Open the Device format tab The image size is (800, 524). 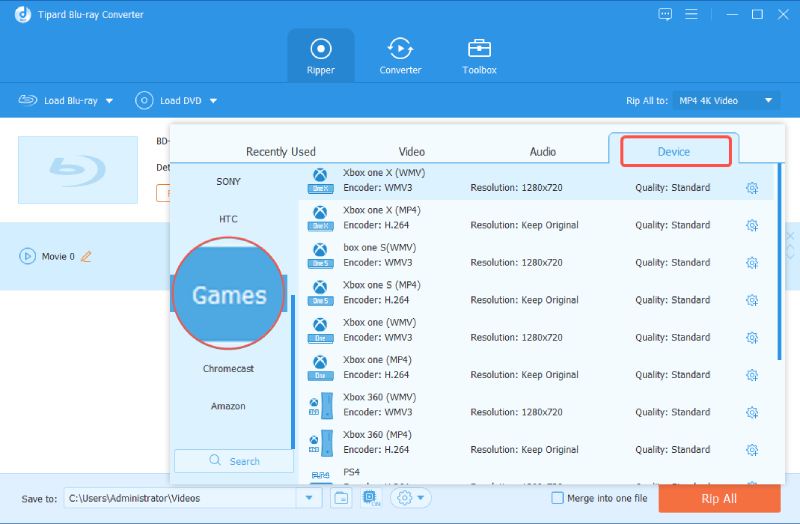coord(673,152)
